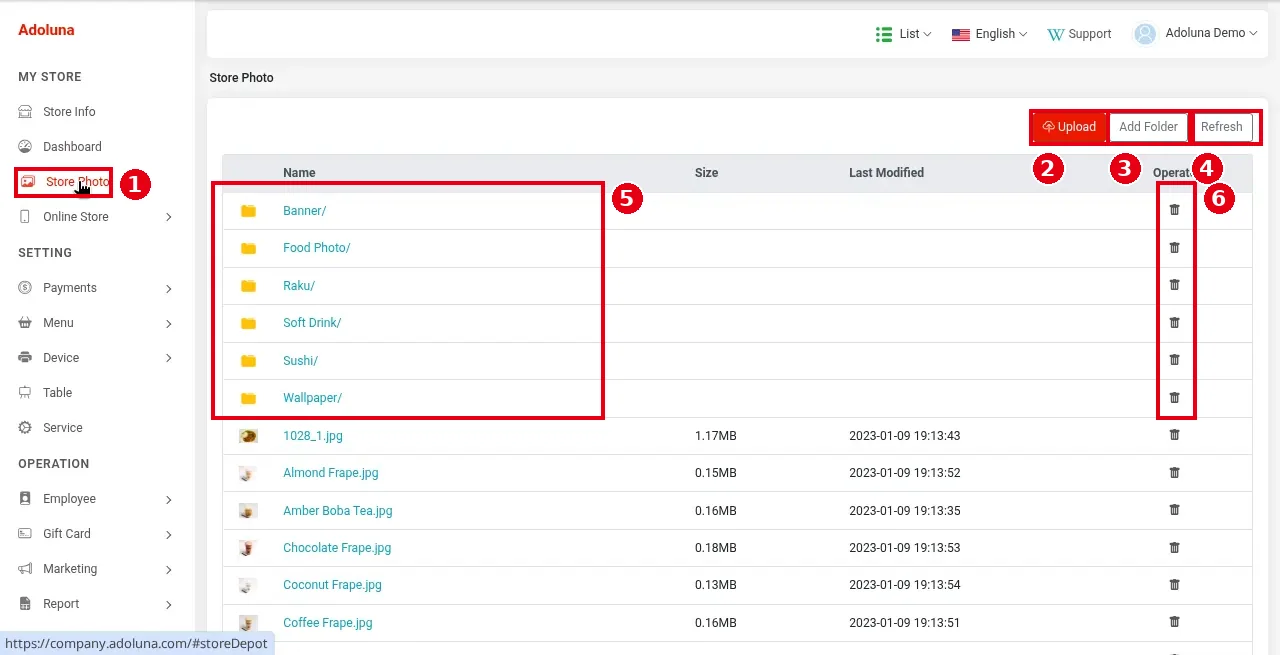The height and width of the screenshot is (655, 1280).
Task: Click the Add Folder button
Action: click(1148, 127)
